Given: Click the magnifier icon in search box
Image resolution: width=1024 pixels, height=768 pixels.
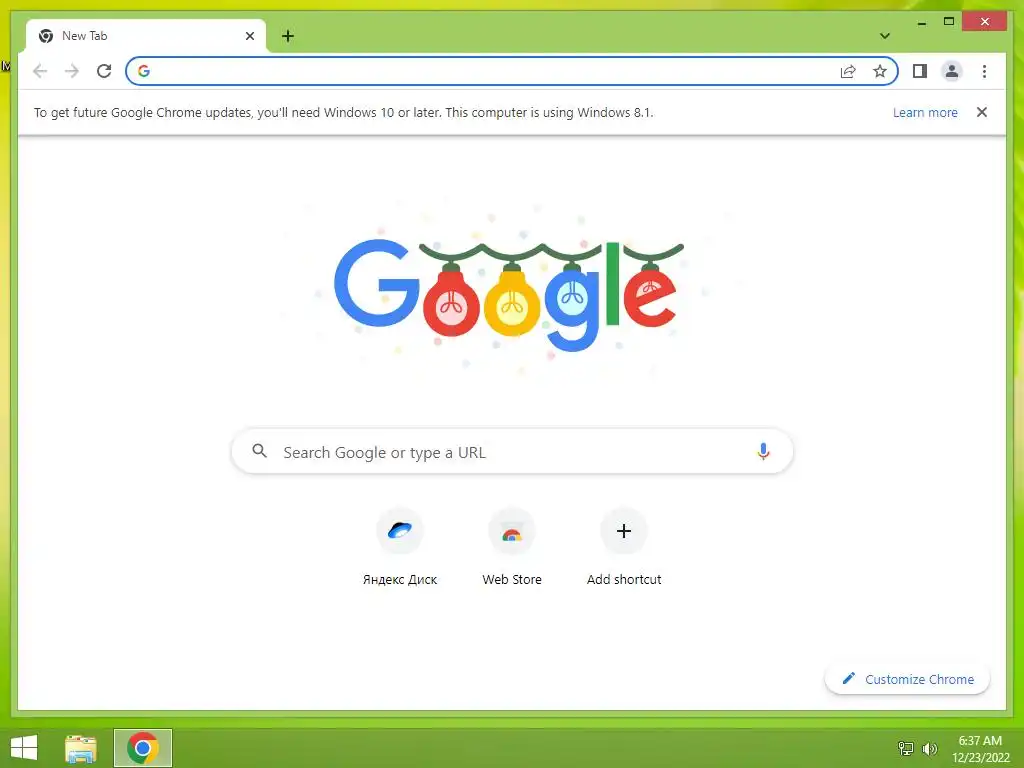Looking at the screenshot, I should click(x=259, y=451).
